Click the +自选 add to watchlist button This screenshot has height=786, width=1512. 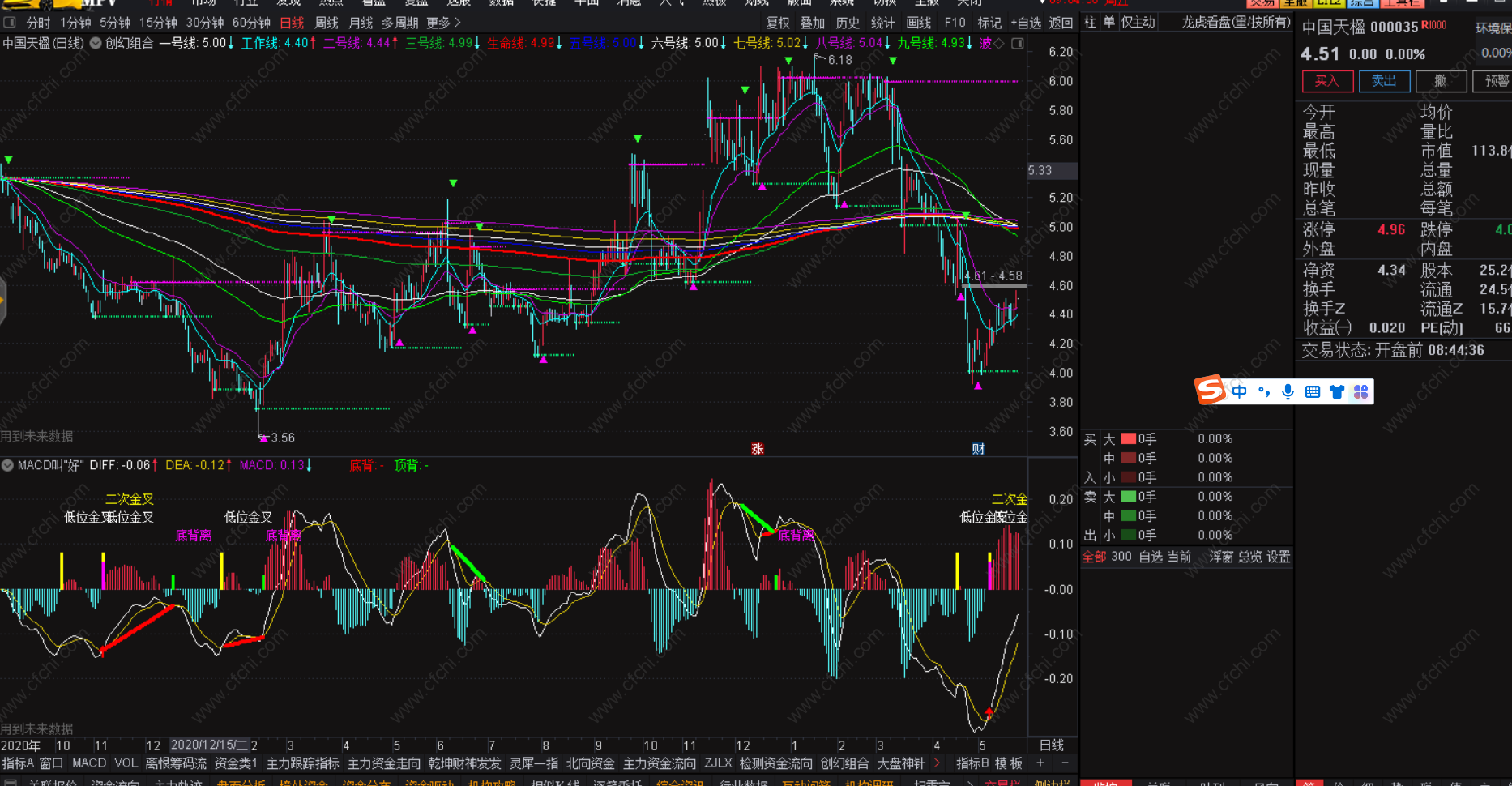click(1026, 23)
